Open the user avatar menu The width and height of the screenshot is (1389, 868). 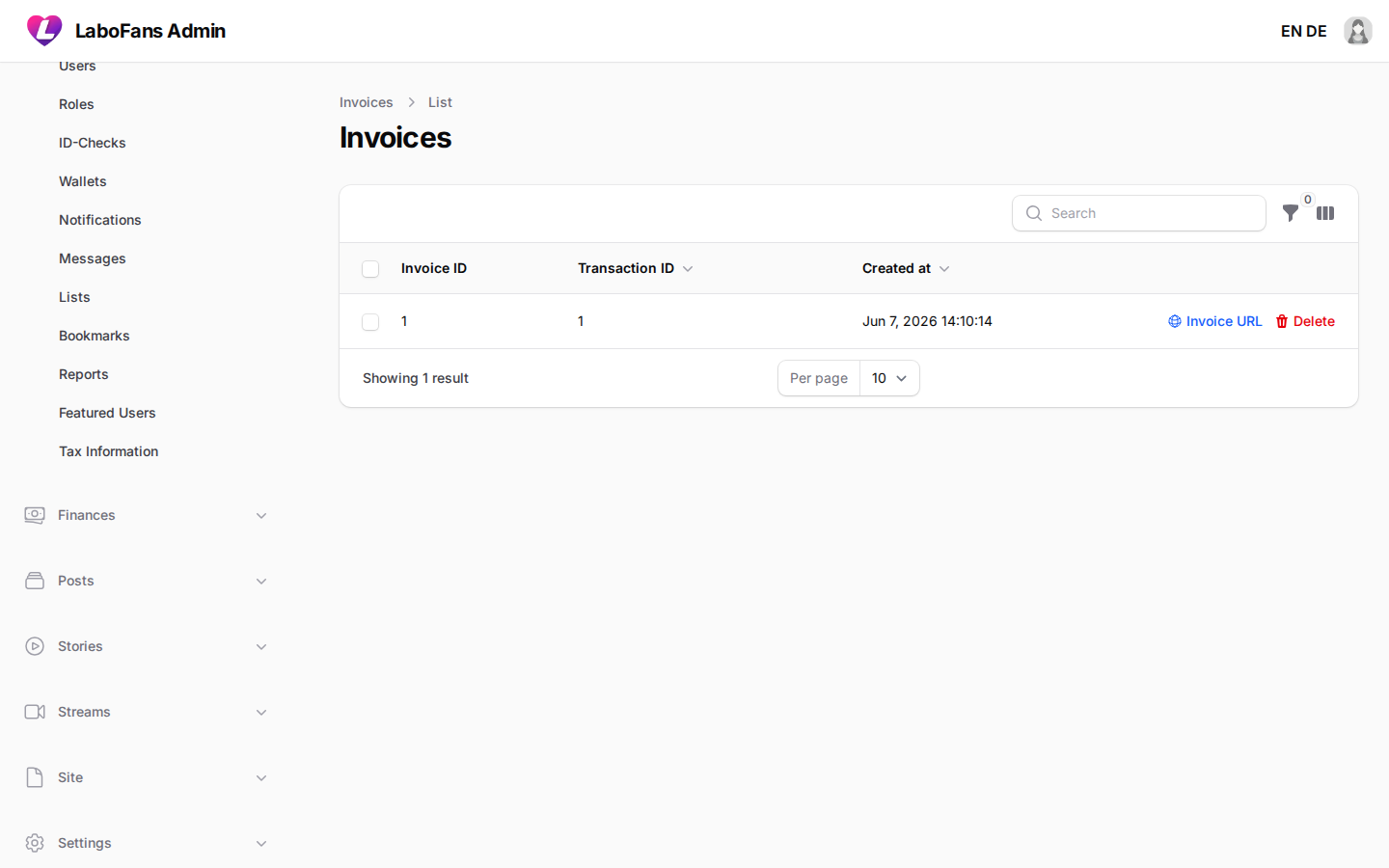coord(1358,31)
